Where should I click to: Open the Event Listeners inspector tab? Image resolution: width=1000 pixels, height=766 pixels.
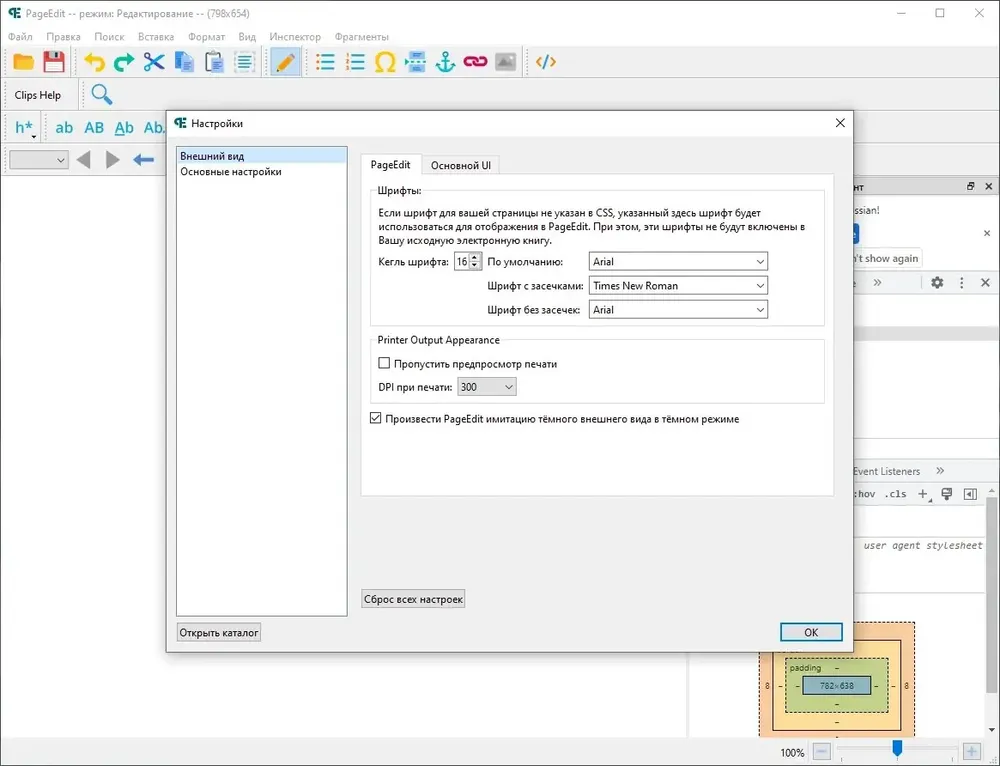[886, 471]
